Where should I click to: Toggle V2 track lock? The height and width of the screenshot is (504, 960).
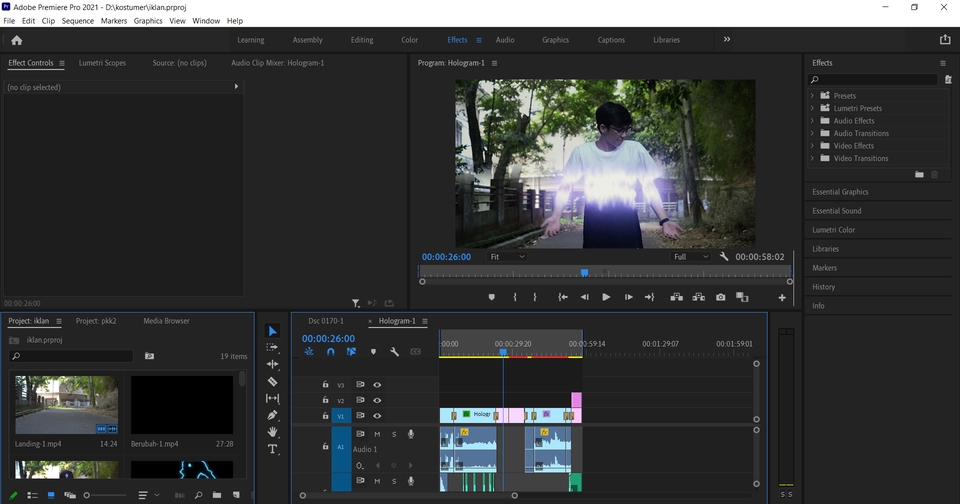325,400
